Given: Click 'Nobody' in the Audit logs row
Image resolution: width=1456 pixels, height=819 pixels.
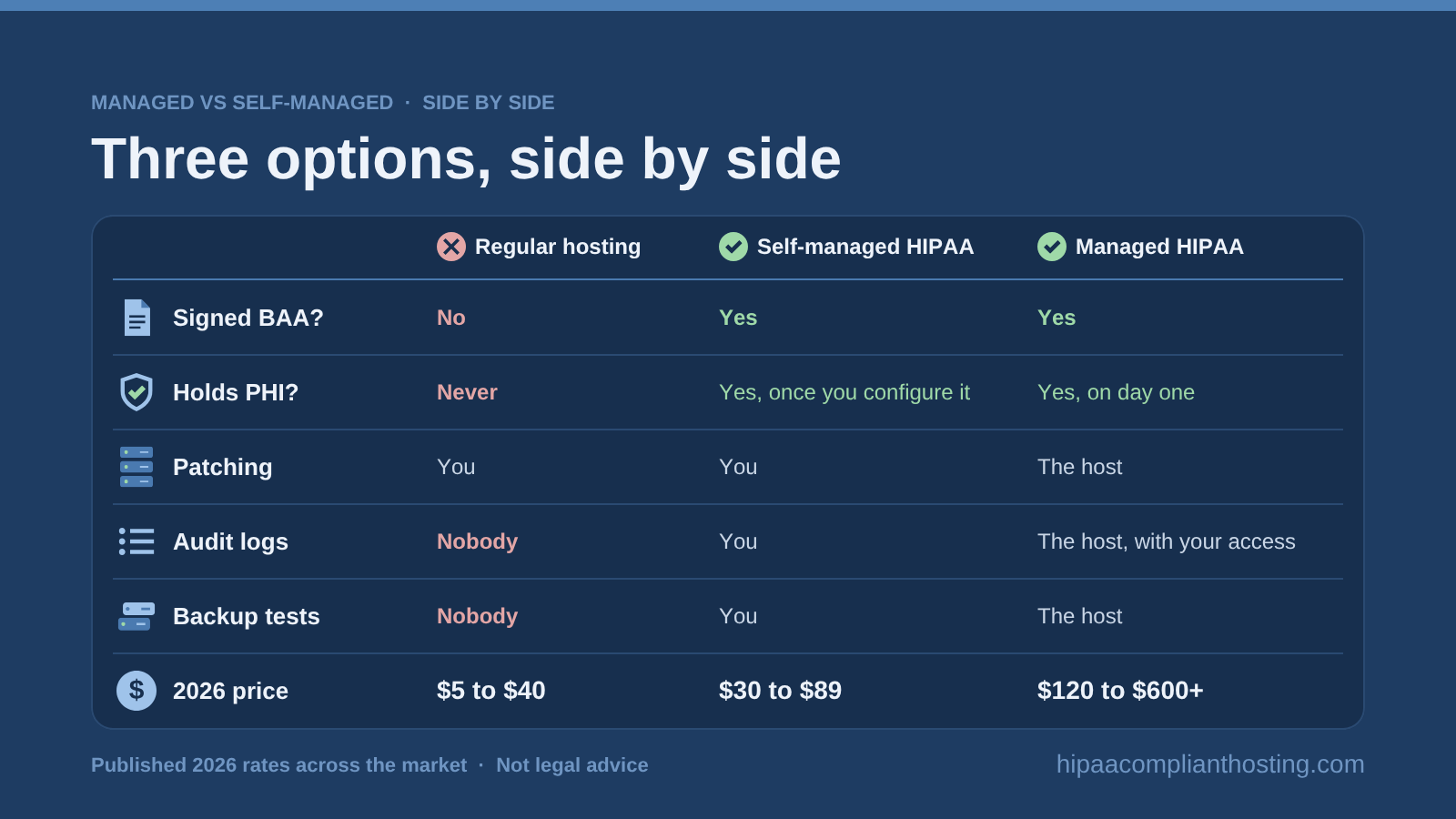Looking at the screenshot, I should [x=478, y=541].
